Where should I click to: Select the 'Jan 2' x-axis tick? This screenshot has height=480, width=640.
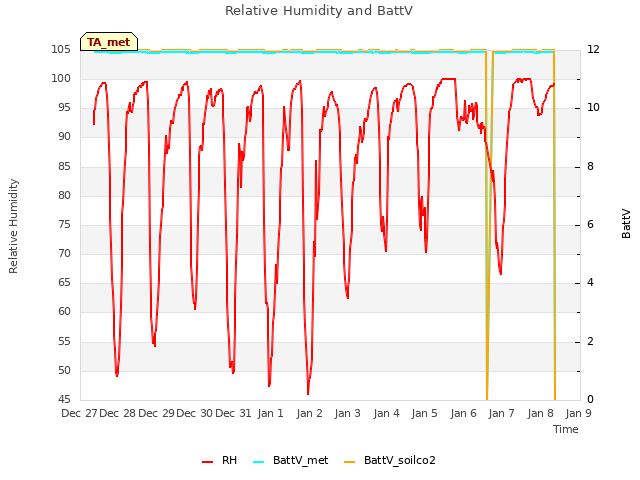tap(309, 413)
